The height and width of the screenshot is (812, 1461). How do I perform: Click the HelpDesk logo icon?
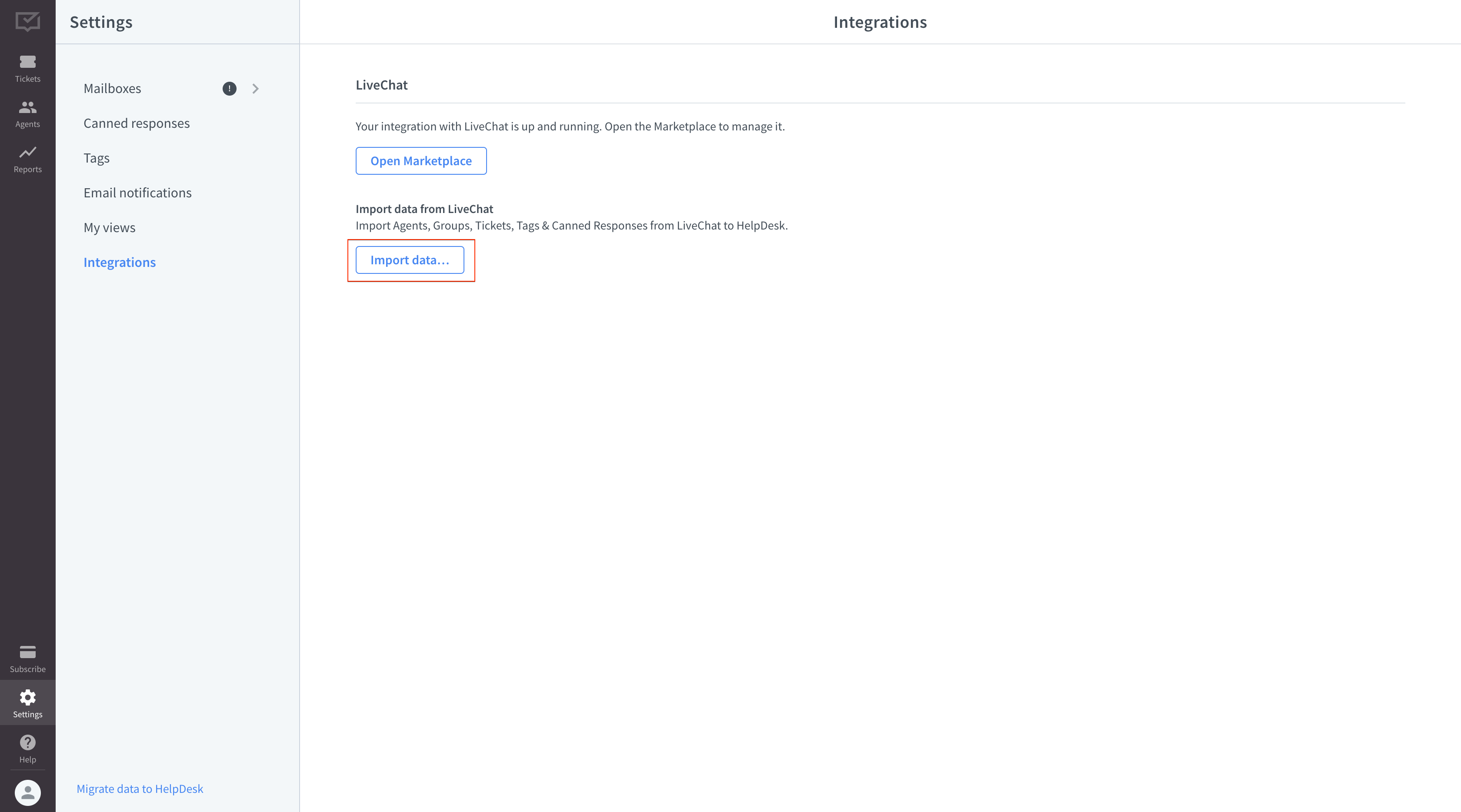coord(28,22)
